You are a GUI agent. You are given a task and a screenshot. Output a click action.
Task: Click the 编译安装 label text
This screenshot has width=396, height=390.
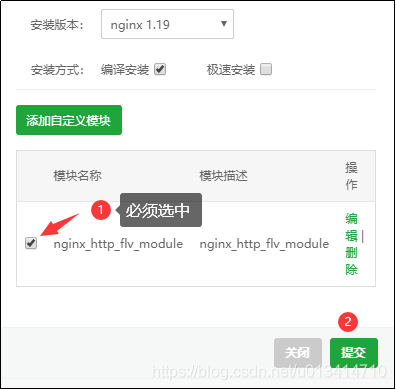(x=125, y=70)
